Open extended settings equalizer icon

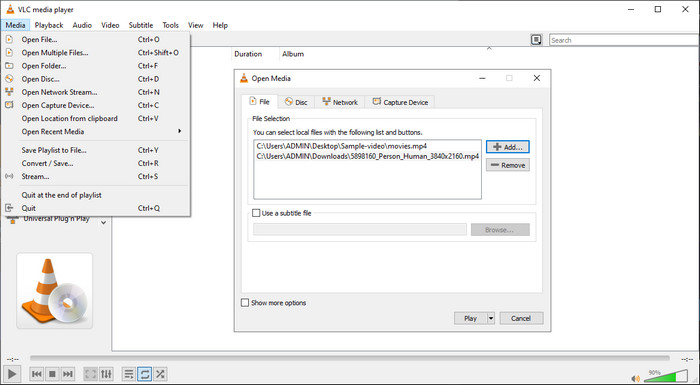tap(106, 374)
